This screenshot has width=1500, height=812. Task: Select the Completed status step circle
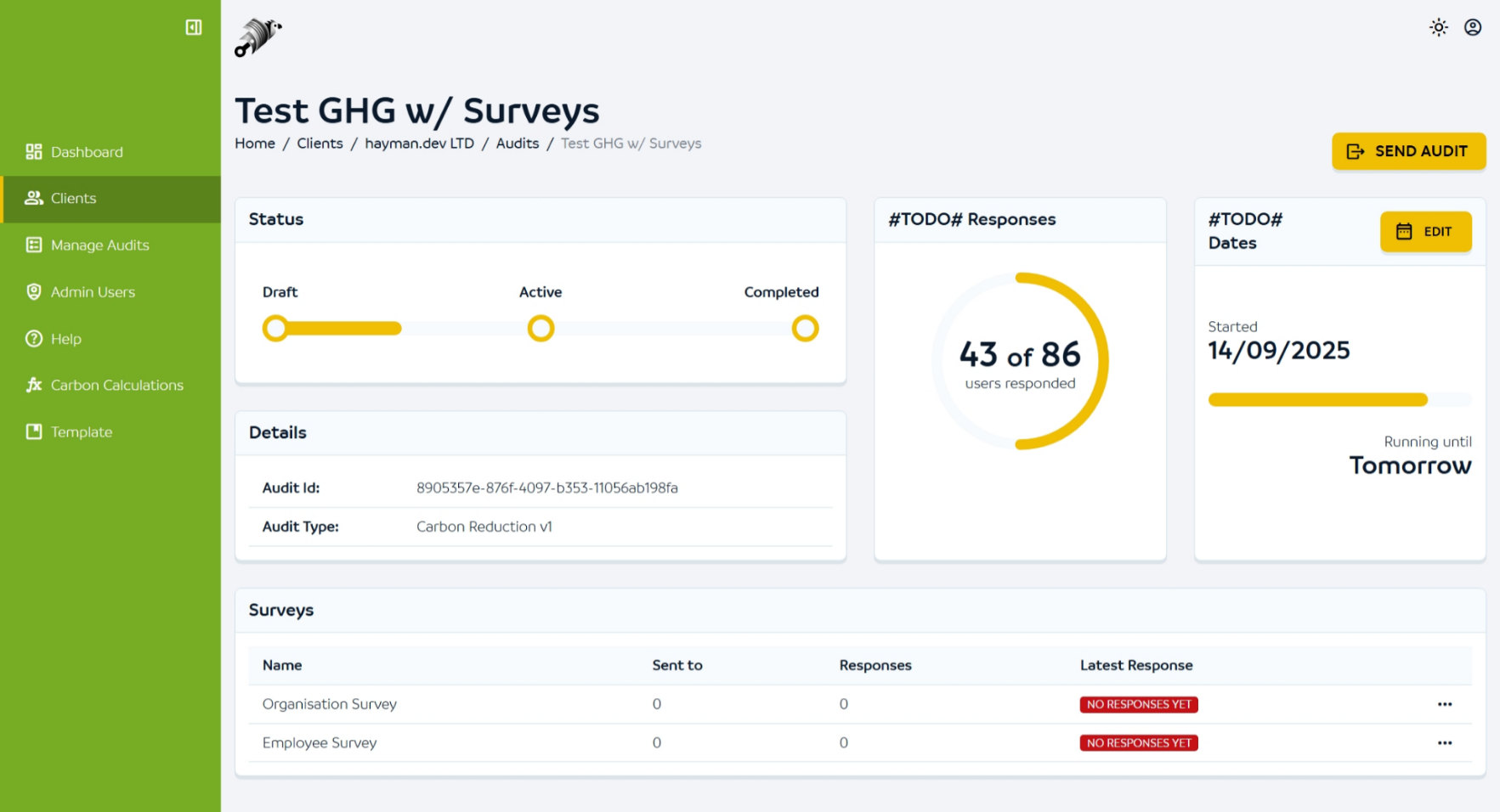pos(805,328)
